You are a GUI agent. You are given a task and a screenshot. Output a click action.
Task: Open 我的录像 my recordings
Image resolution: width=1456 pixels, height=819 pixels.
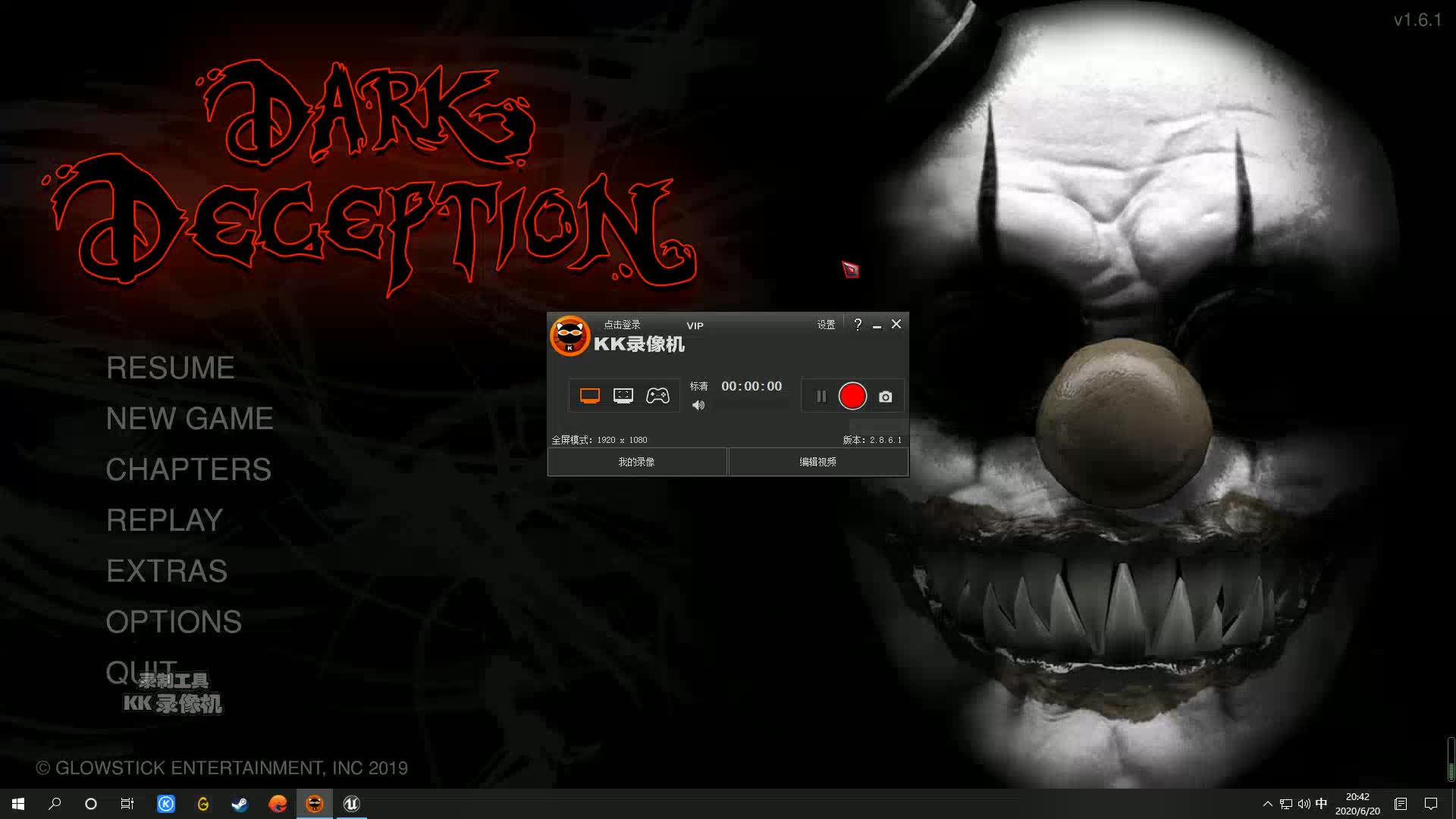point(637,462)
